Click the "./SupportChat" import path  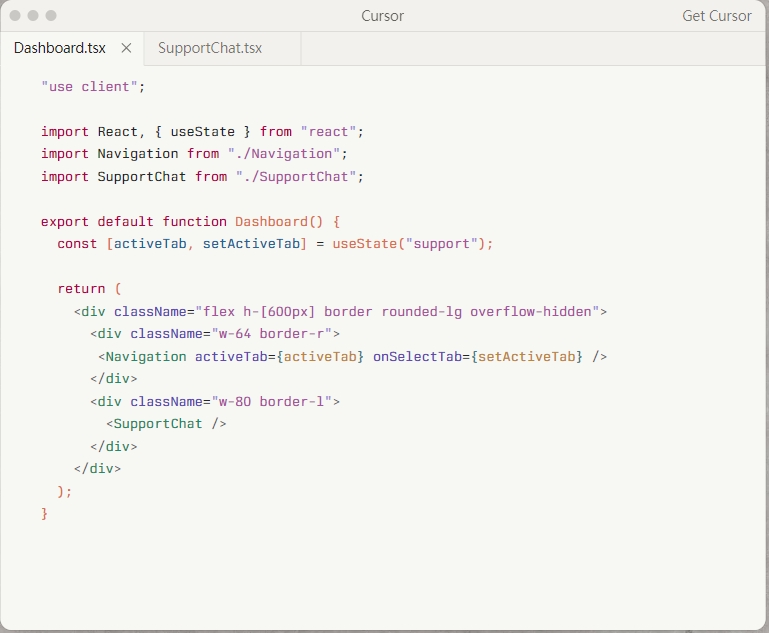click(x=296, y=177)
